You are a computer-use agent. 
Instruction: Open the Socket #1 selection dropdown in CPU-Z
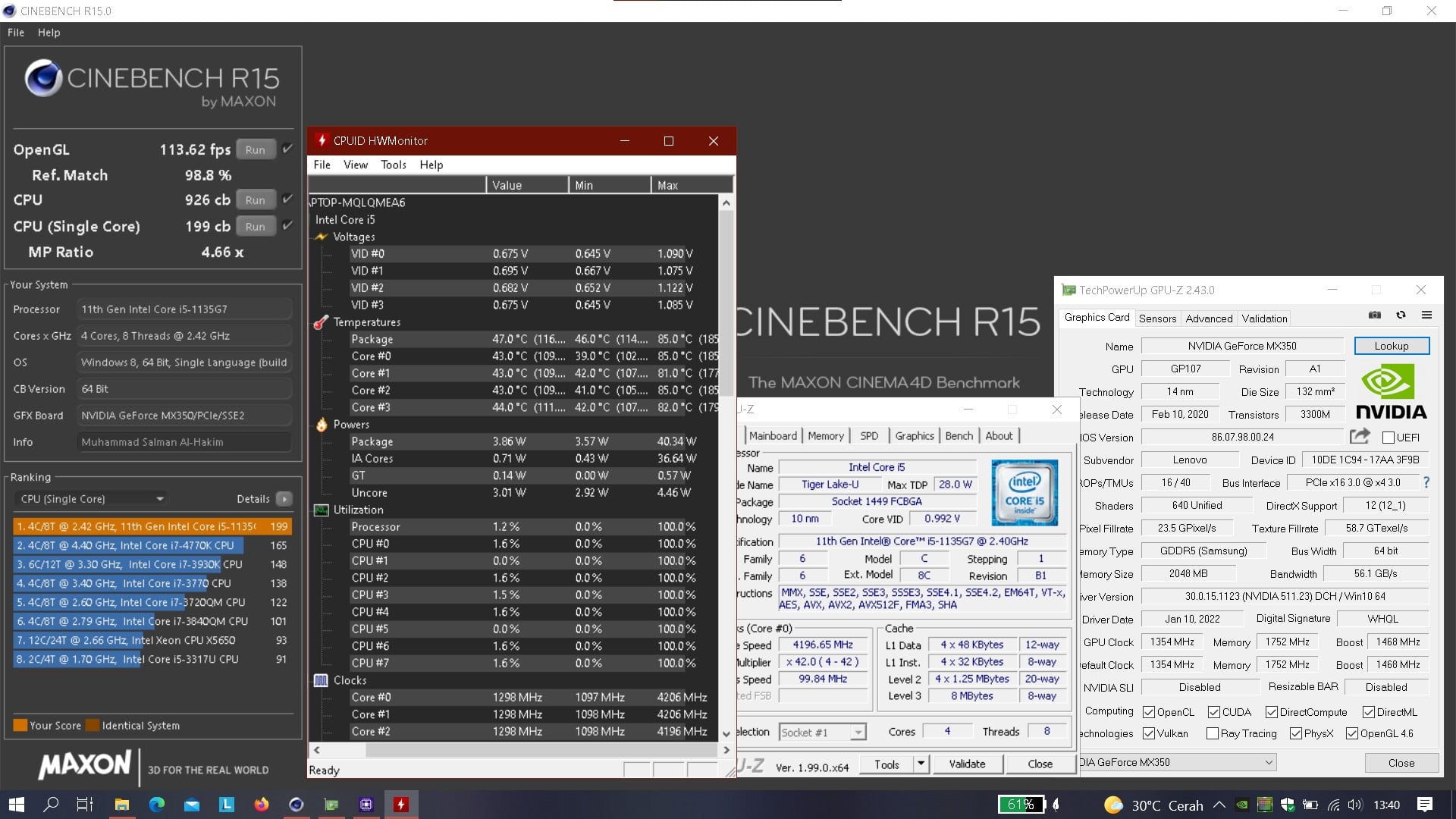[x=822, y=732]
